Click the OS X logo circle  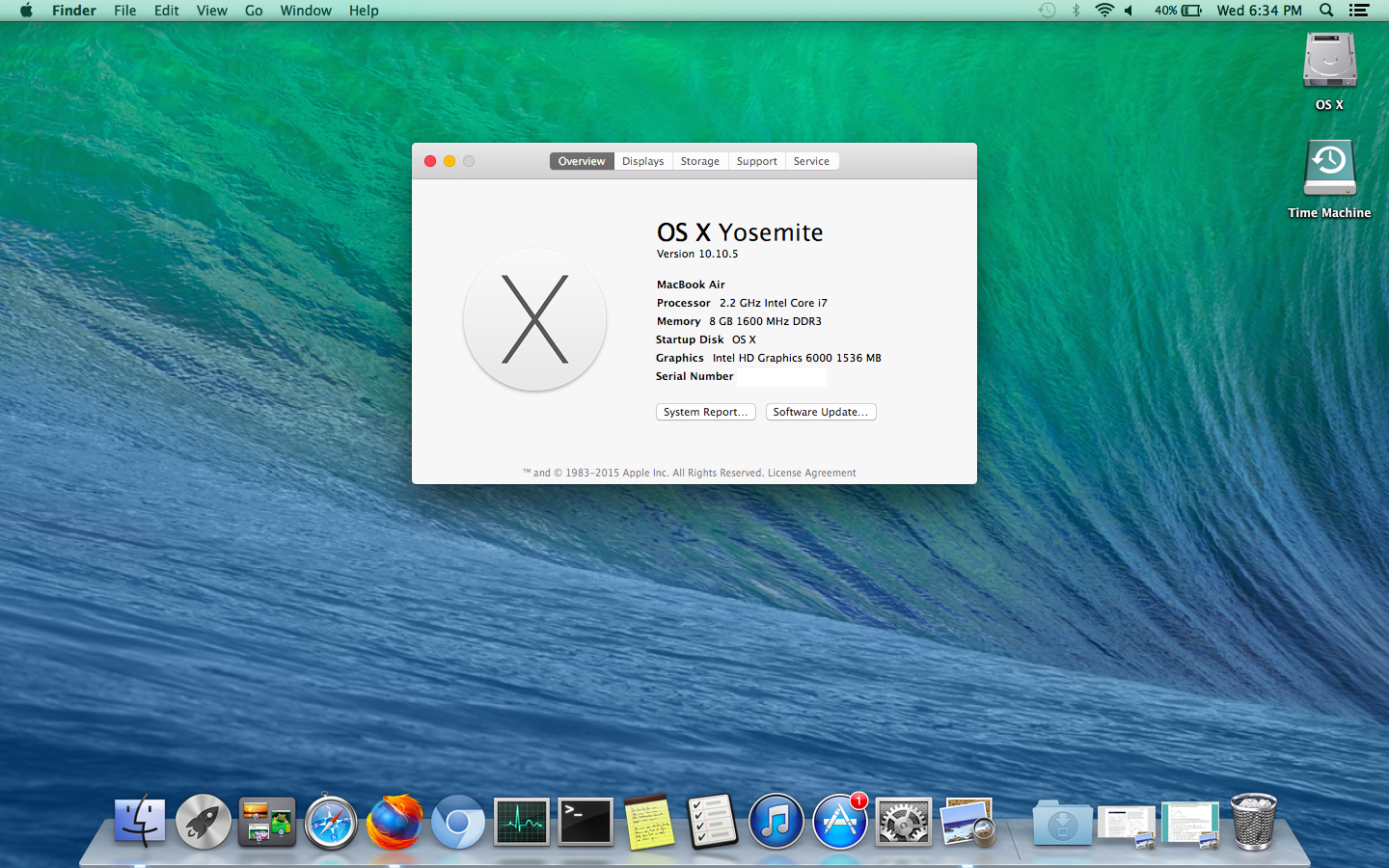pos(535,319)
